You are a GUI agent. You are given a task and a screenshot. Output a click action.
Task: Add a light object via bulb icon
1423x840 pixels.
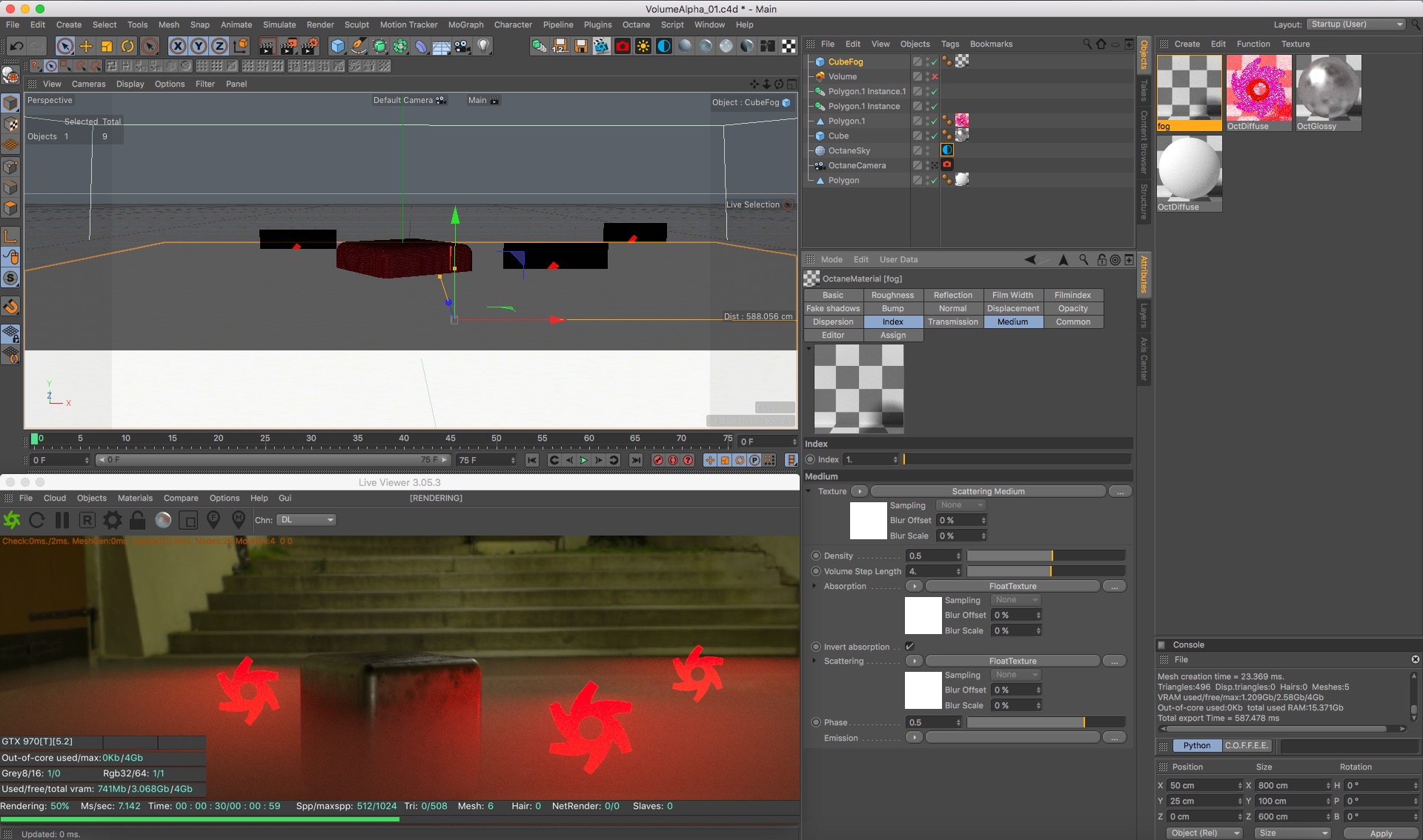click(483, 47)
